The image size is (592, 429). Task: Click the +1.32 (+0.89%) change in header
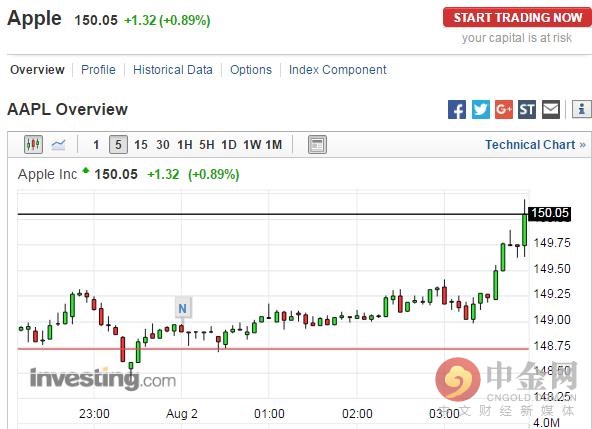167,20
